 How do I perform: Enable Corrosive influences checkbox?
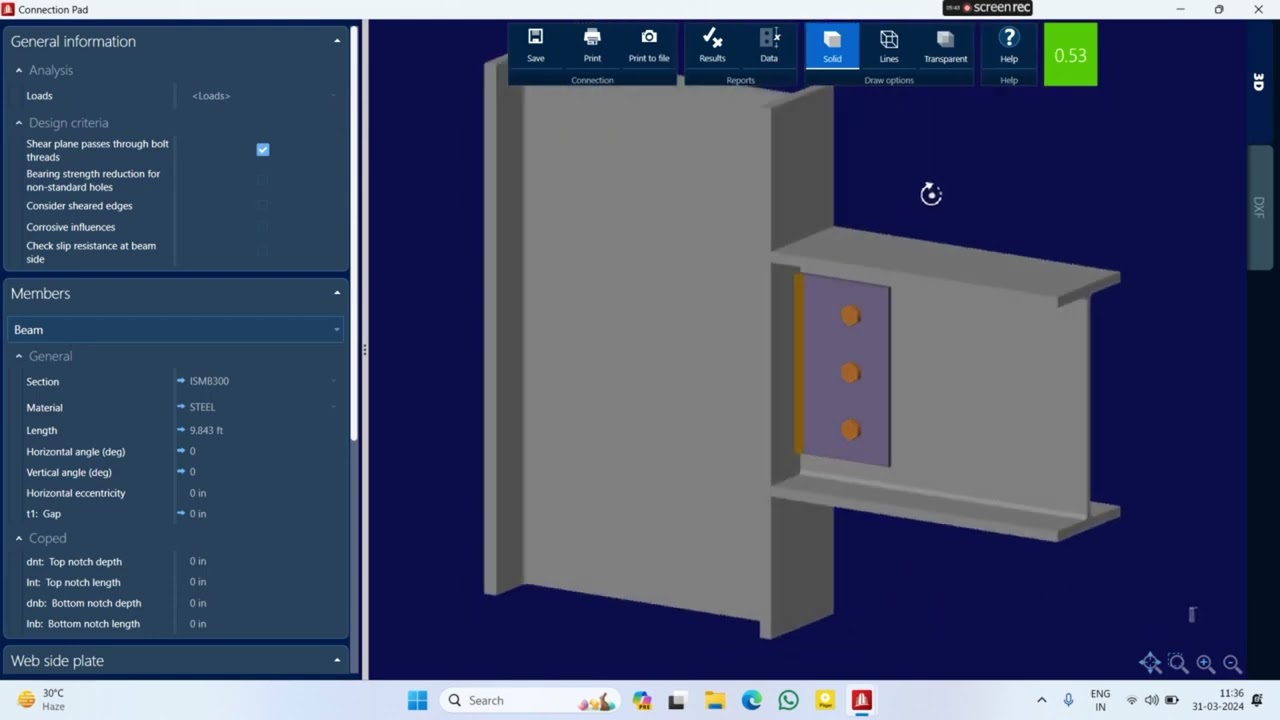263,227
